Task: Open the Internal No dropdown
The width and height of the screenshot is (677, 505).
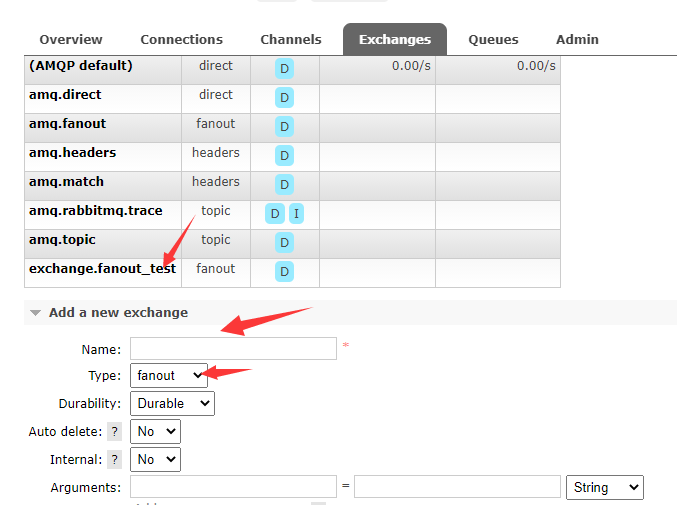Action: point(155,460)
